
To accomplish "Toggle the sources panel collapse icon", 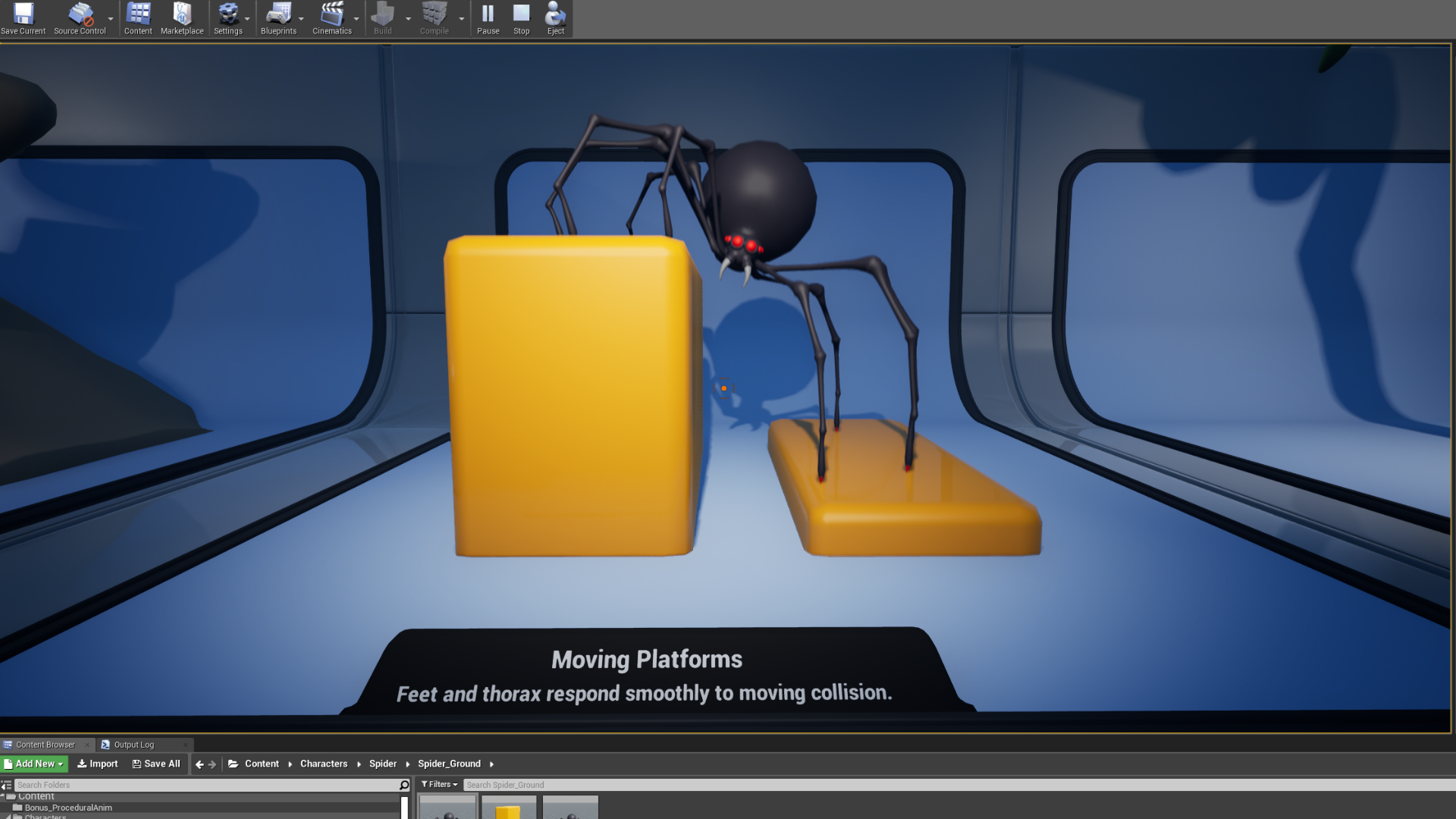I will [x=6, y=786].
